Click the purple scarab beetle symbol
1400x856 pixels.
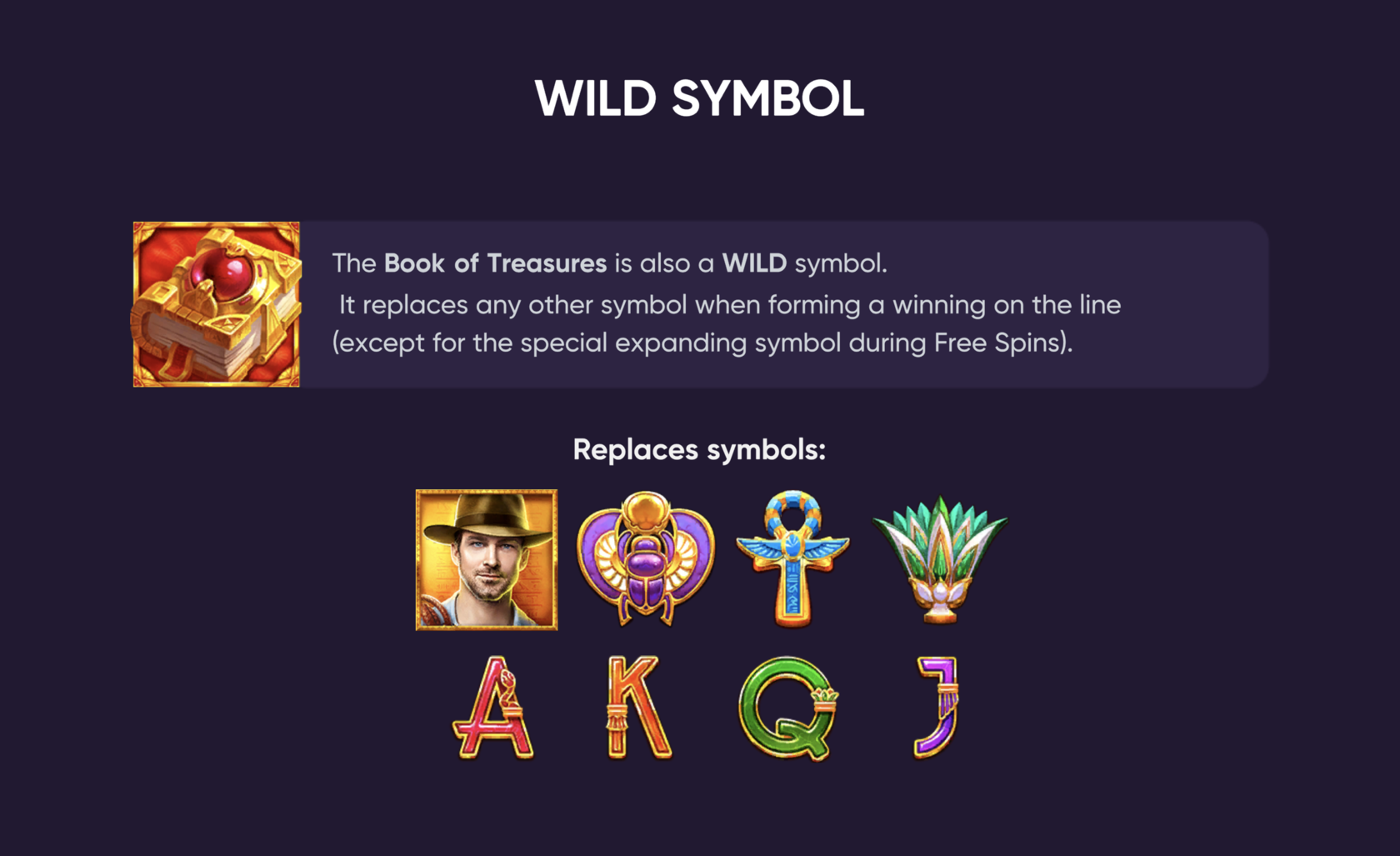pyautogui.click(x=646, y=558)
